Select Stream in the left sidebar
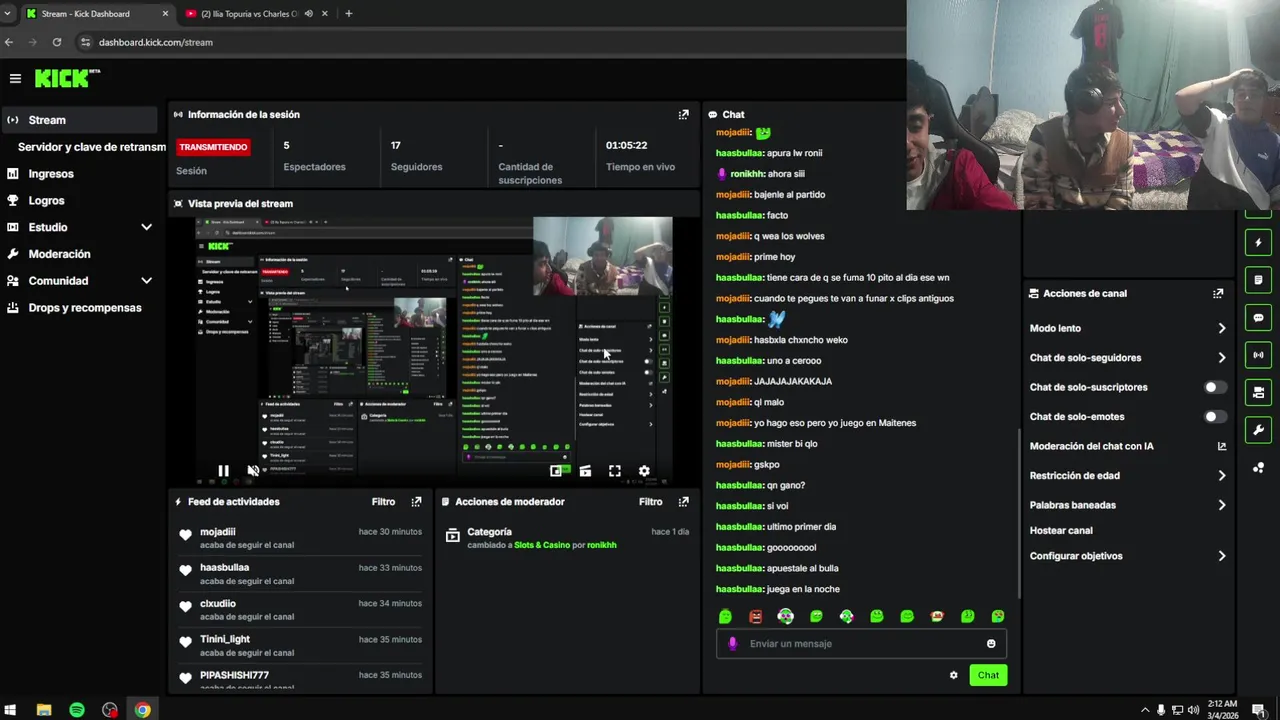Image resolution: width=1280 pixels, height=720 pixels. click(79, 120)
